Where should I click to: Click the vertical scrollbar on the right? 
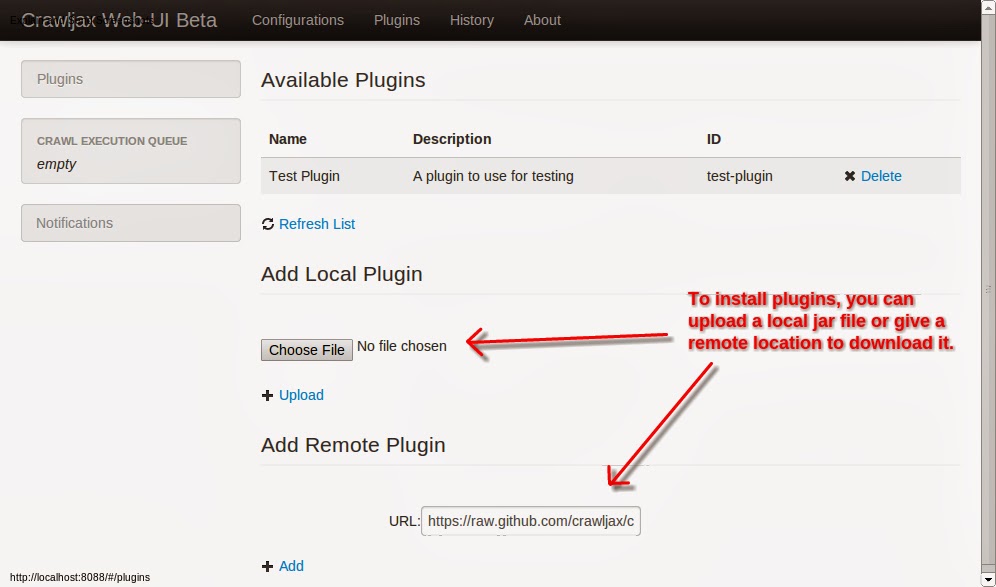click(988, 294)
